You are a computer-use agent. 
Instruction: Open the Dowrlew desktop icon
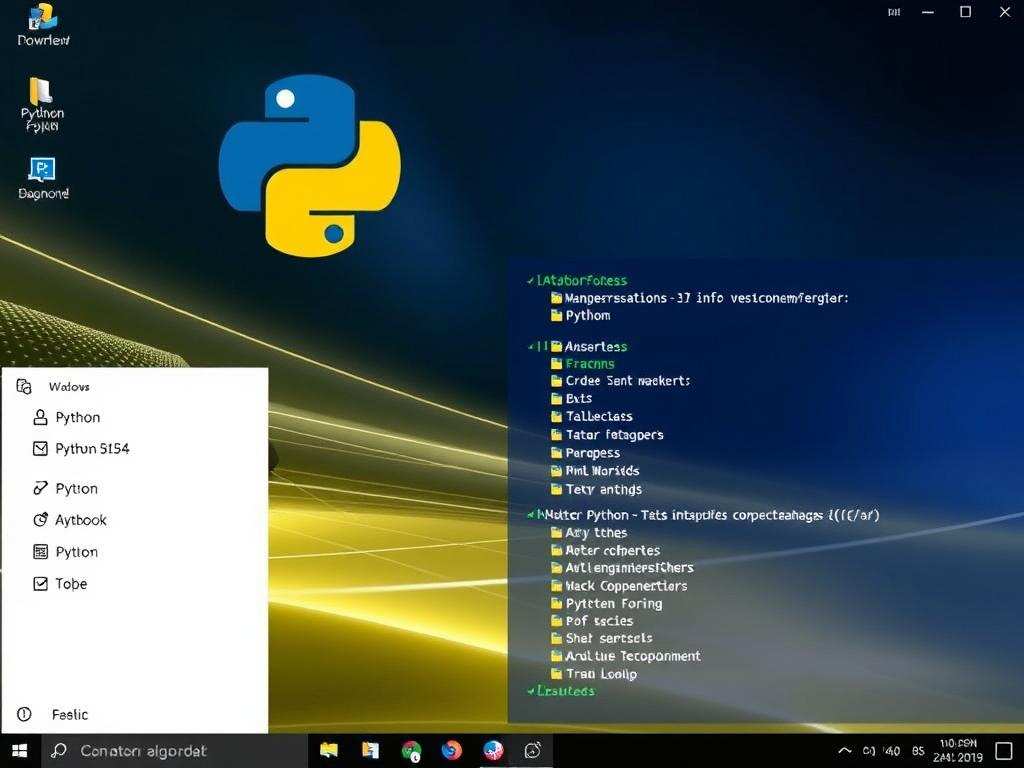click(43, 25)
